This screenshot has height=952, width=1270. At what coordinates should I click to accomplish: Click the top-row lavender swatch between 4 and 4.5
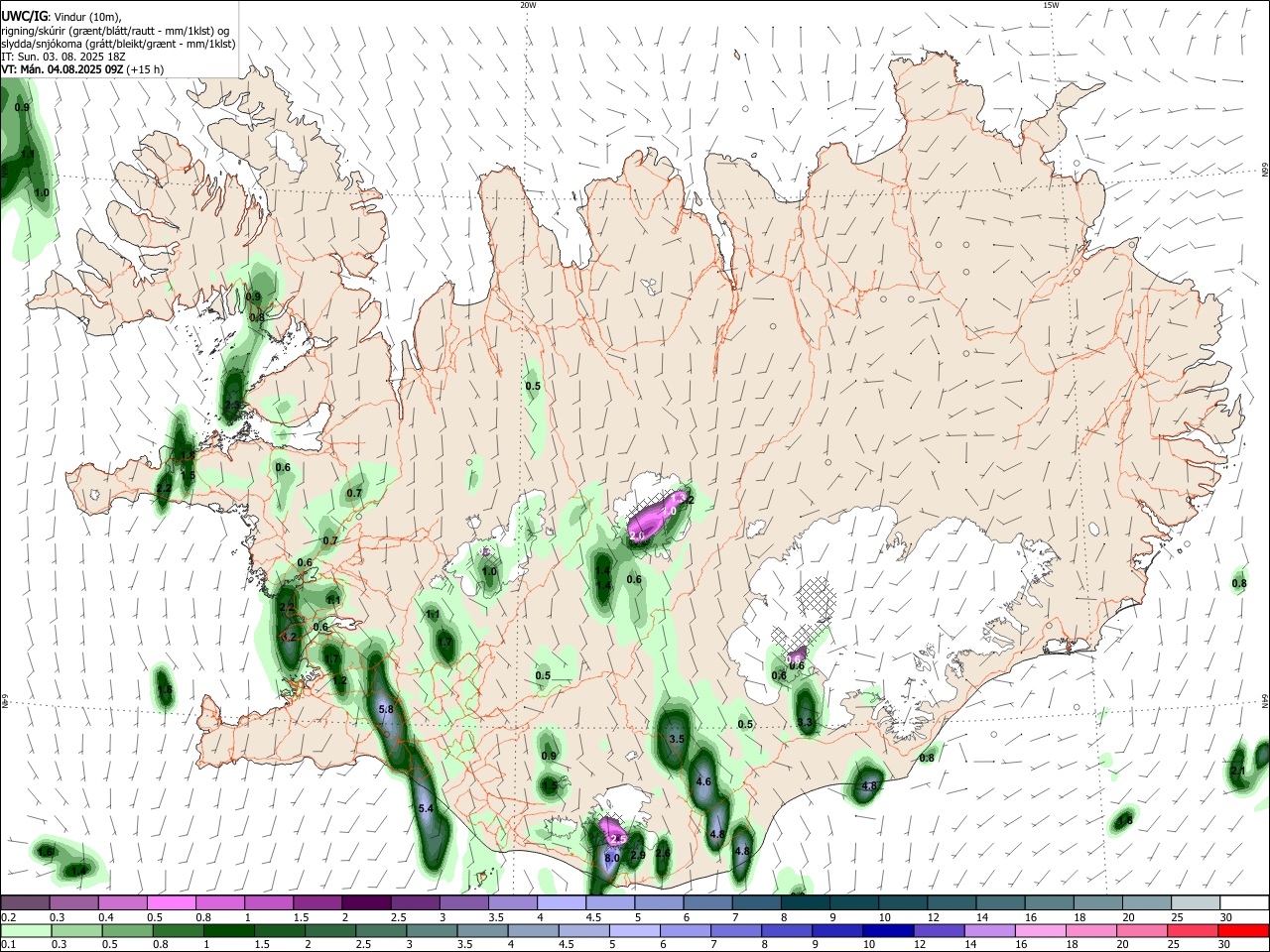pyautogui.click(x=561, y=902)
